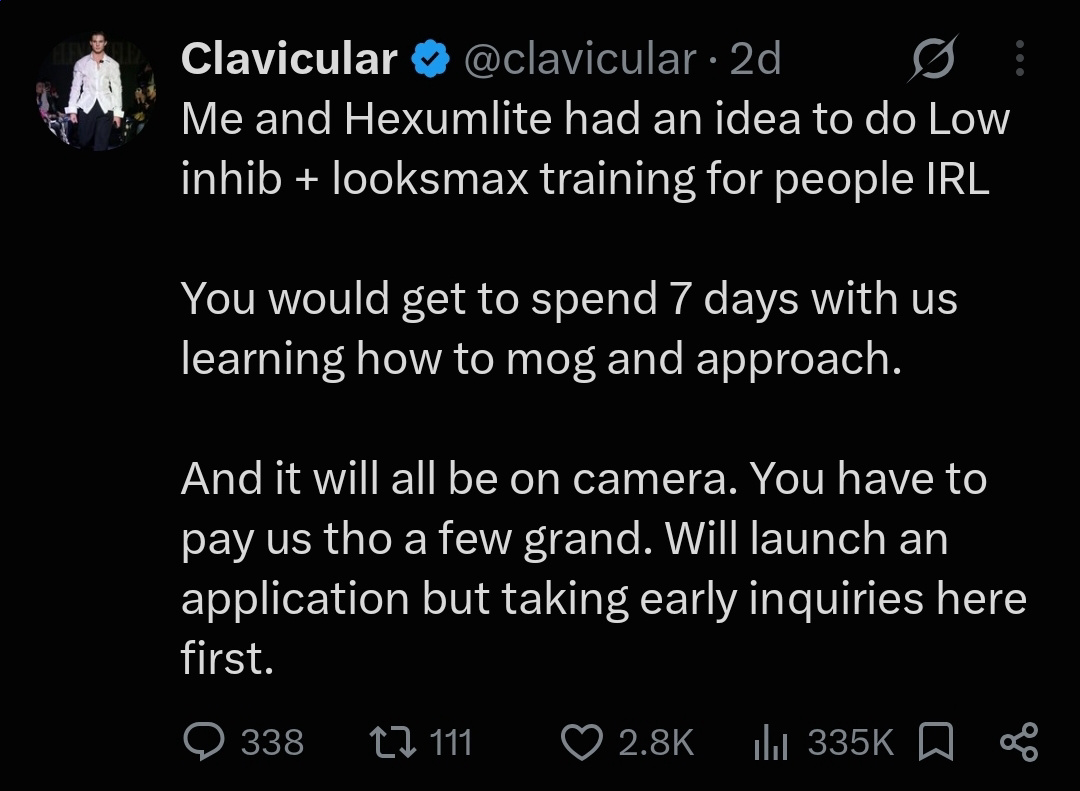Open the Clavicular display name link
Screen dimensions: 1080x791
pyautogui.click(x=289, y=59)
